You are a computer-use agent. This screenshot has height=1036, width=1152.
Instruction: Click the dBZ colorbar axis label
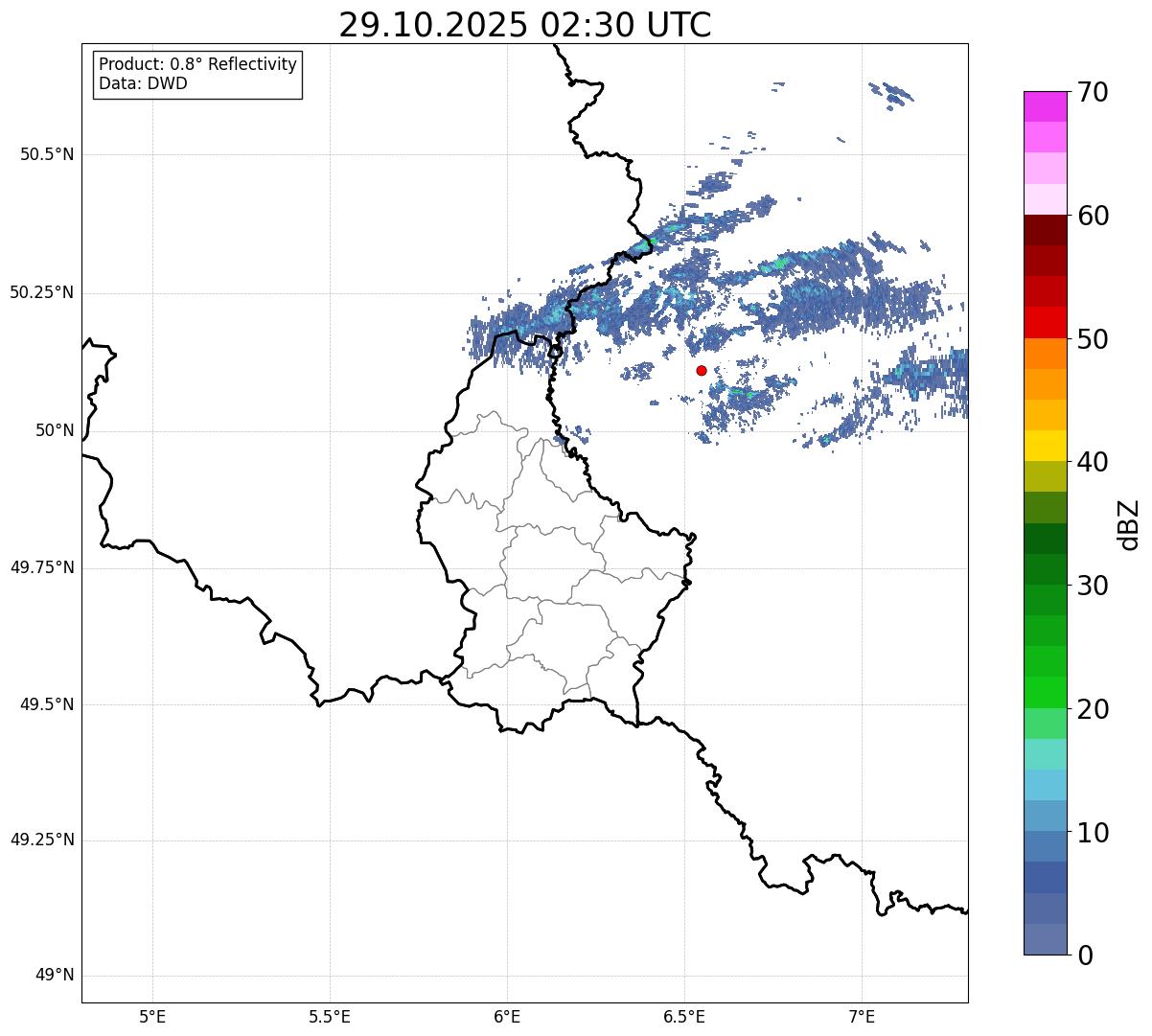[x=1128, y=523]
